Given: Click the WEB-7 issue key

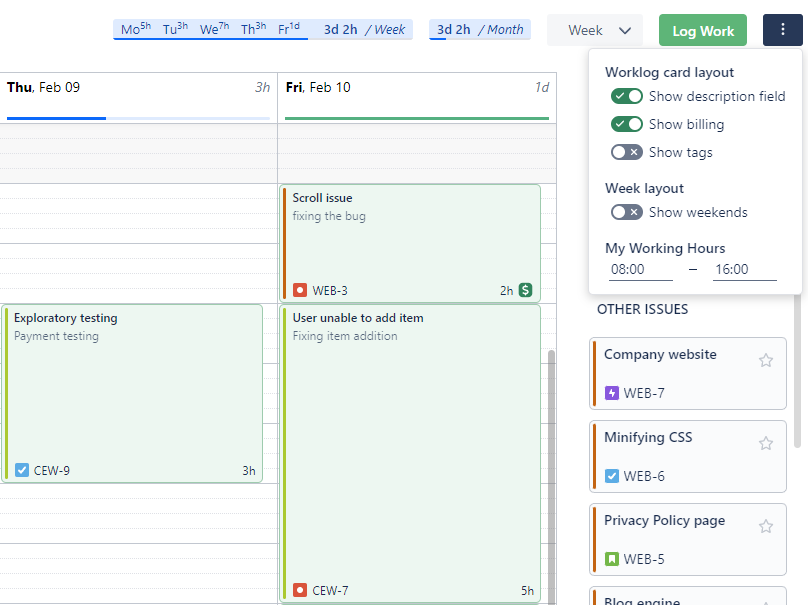Looking at the screenshot, I should pos(644,393).
